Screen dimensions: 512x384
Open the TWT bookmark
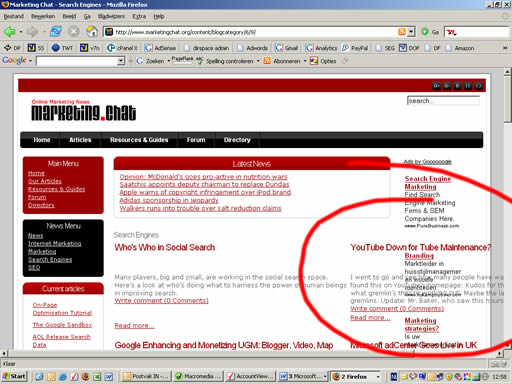(62, 48)
